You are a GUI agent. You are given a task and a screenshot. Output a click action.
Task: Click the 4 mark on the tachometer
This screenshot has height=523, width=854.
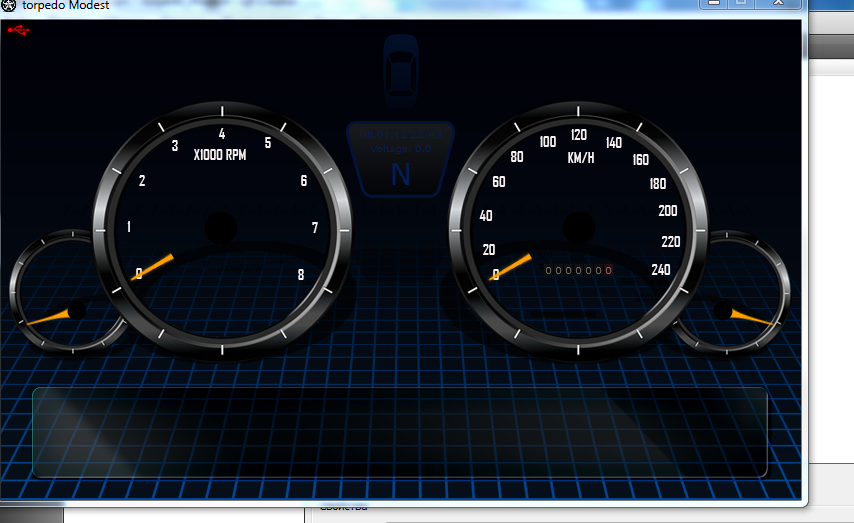pyautogui.click(x=221, y=134)
